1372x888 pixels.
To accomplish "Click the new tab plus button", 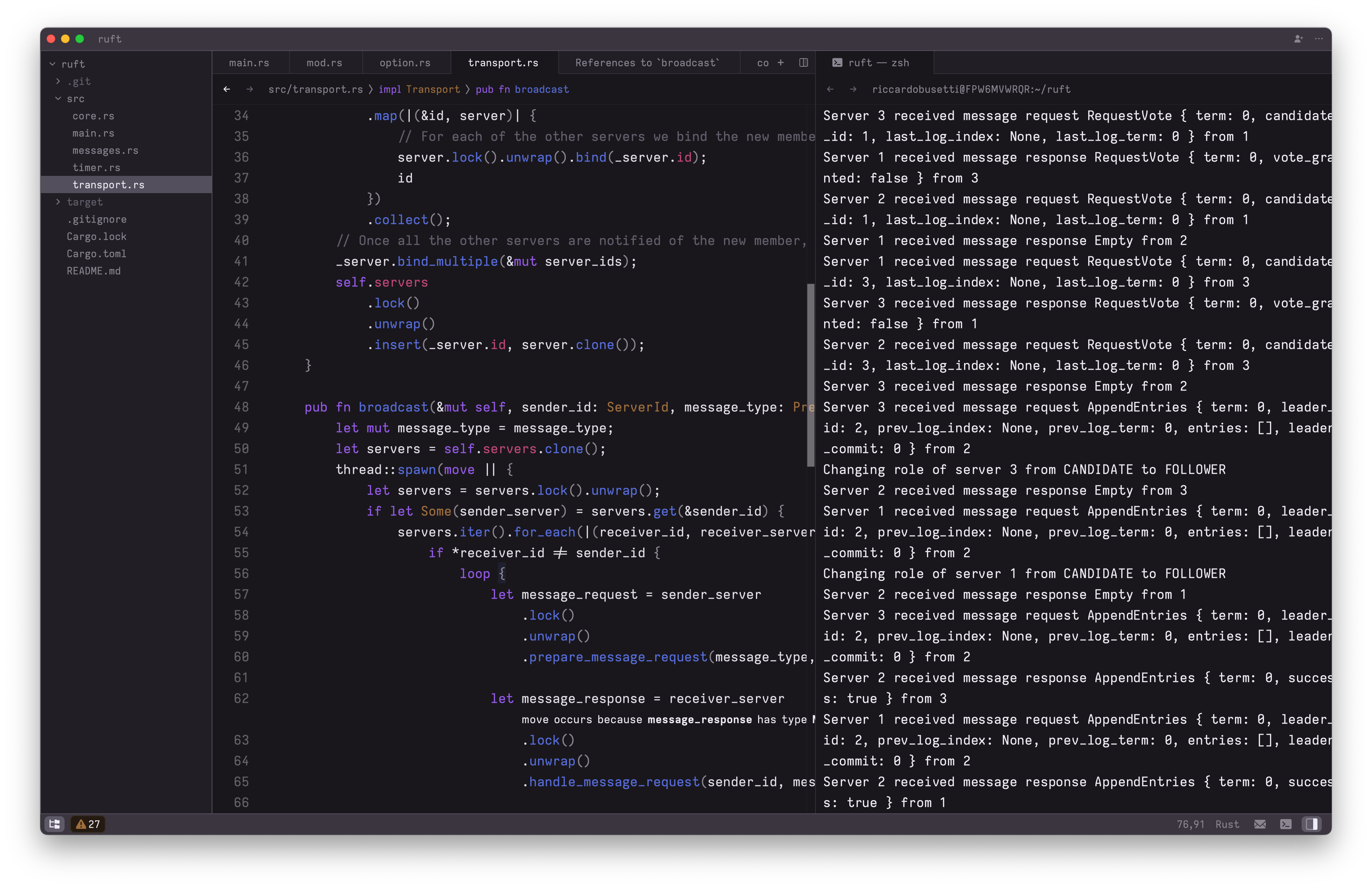I will pos(781,62).
